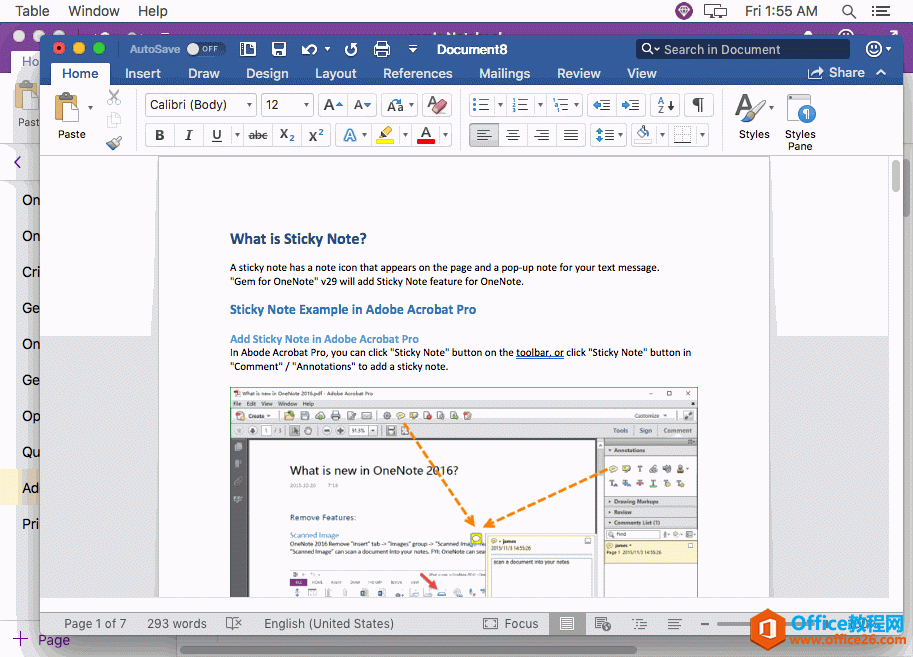Click the Paste clipboard icon
The image size is (913, 657).
point(67,108)
